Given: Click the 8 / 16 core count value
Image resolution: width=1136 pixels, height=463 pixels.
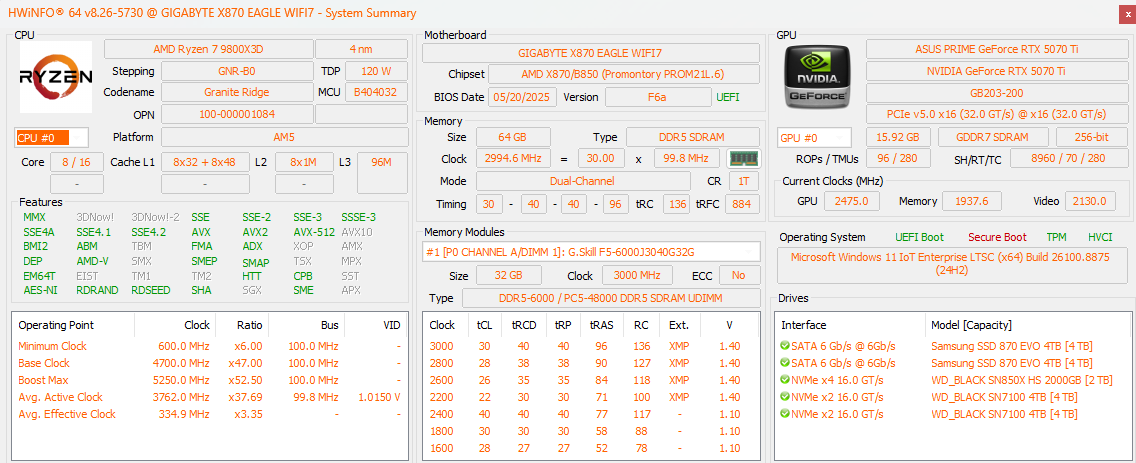Looking at the screenshot, I should [x=76, y=162].
